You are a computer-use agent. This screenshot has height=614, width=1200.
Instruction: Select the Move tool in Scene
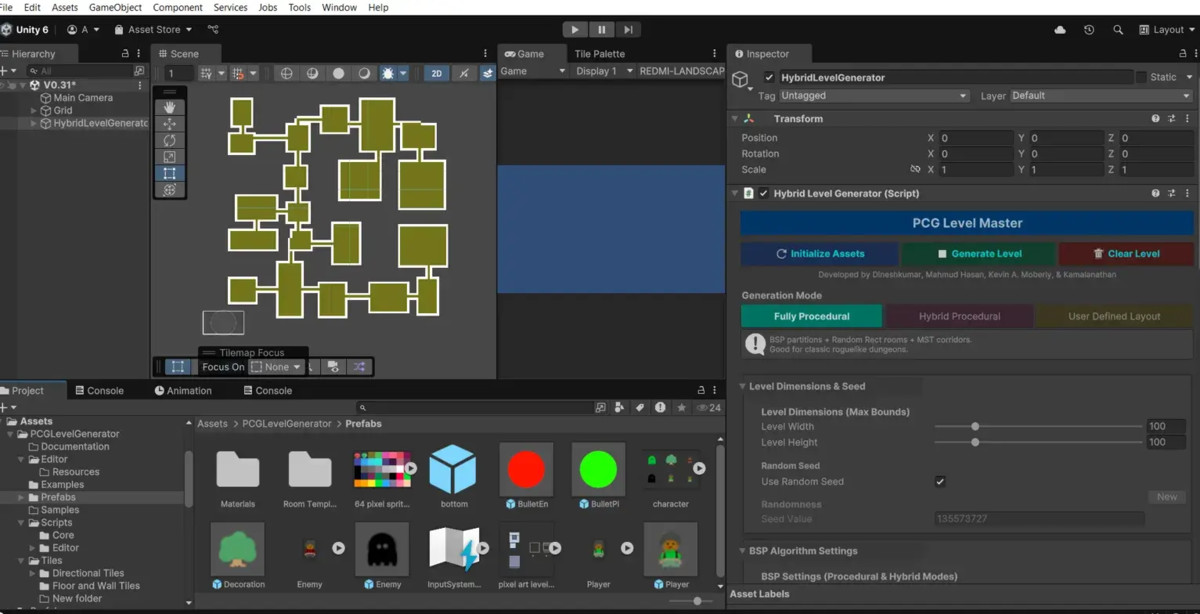pos(169,124)
